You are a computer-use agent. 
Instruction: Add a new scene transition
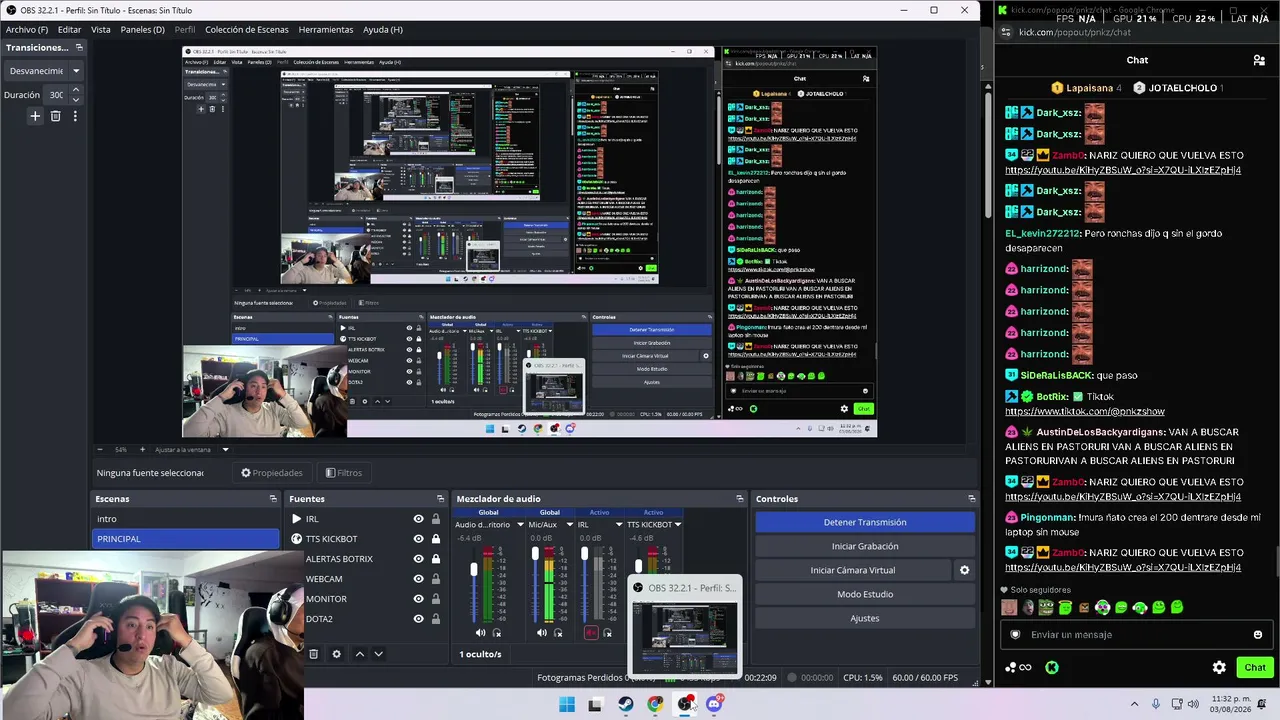[x=35, y=116]
